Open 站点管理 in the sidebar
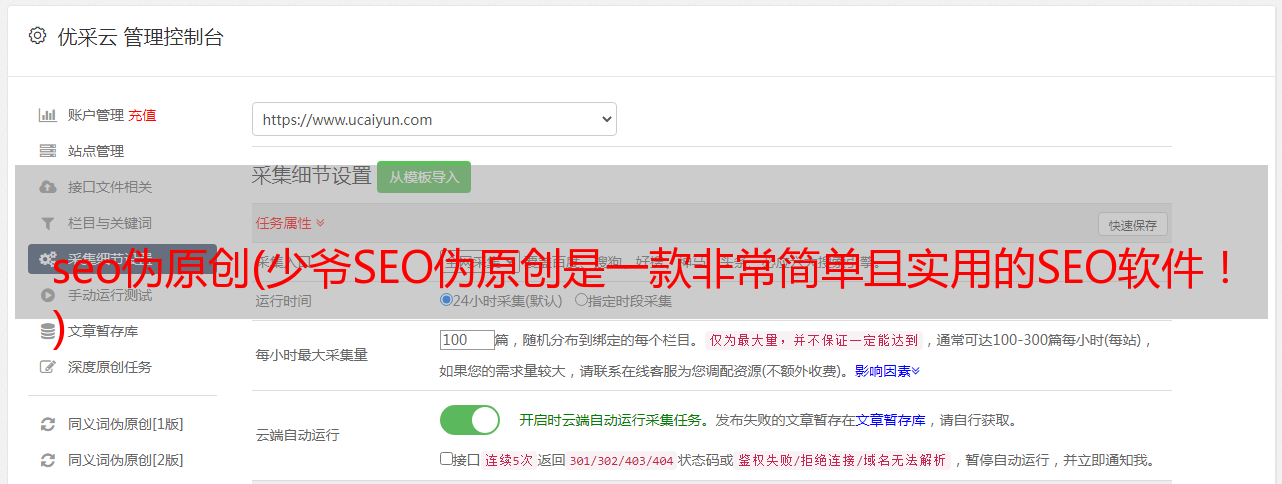This screenshot has width=1282, height=484. pos(96,151)
